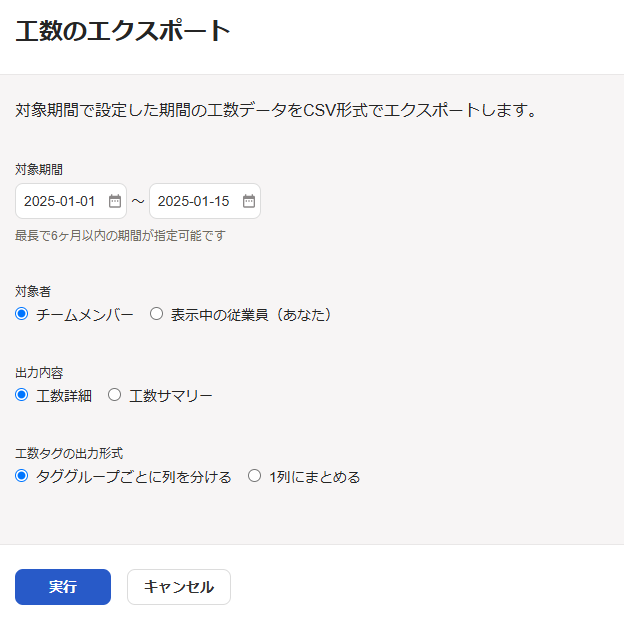Click the tilde separator between the date fields
Viewport: 624px width, 621px height.
pos(138,201)
